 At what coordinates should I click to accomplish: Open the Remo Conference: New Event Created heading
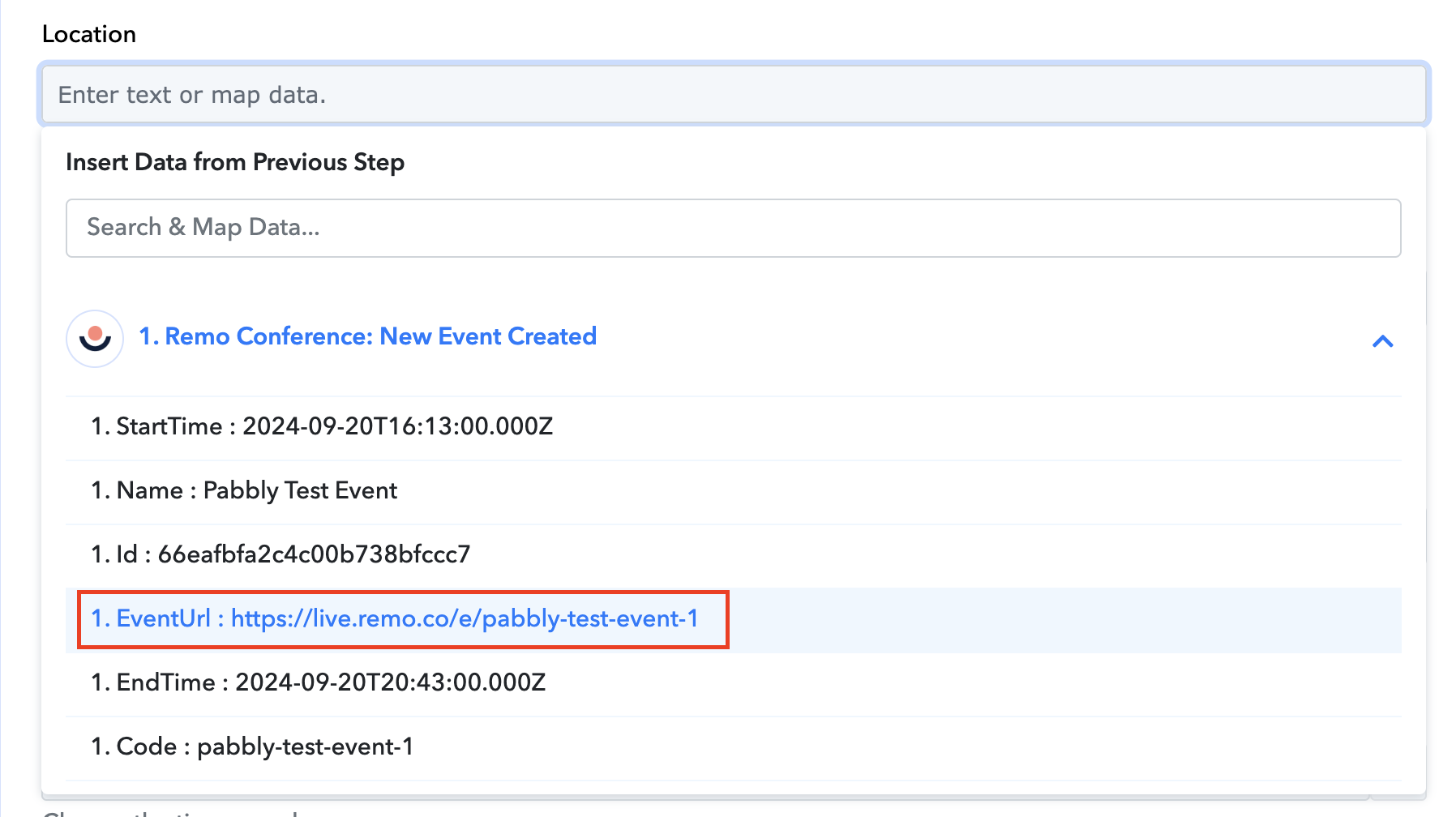pyautogui.click(x=368, y=336)
